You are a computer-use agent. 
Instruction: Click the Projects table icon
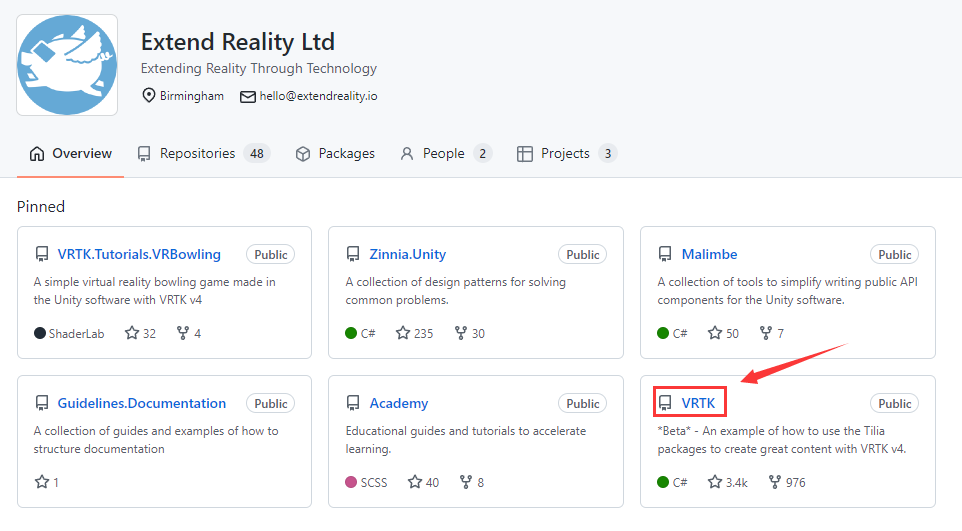[x=525, y=153]
